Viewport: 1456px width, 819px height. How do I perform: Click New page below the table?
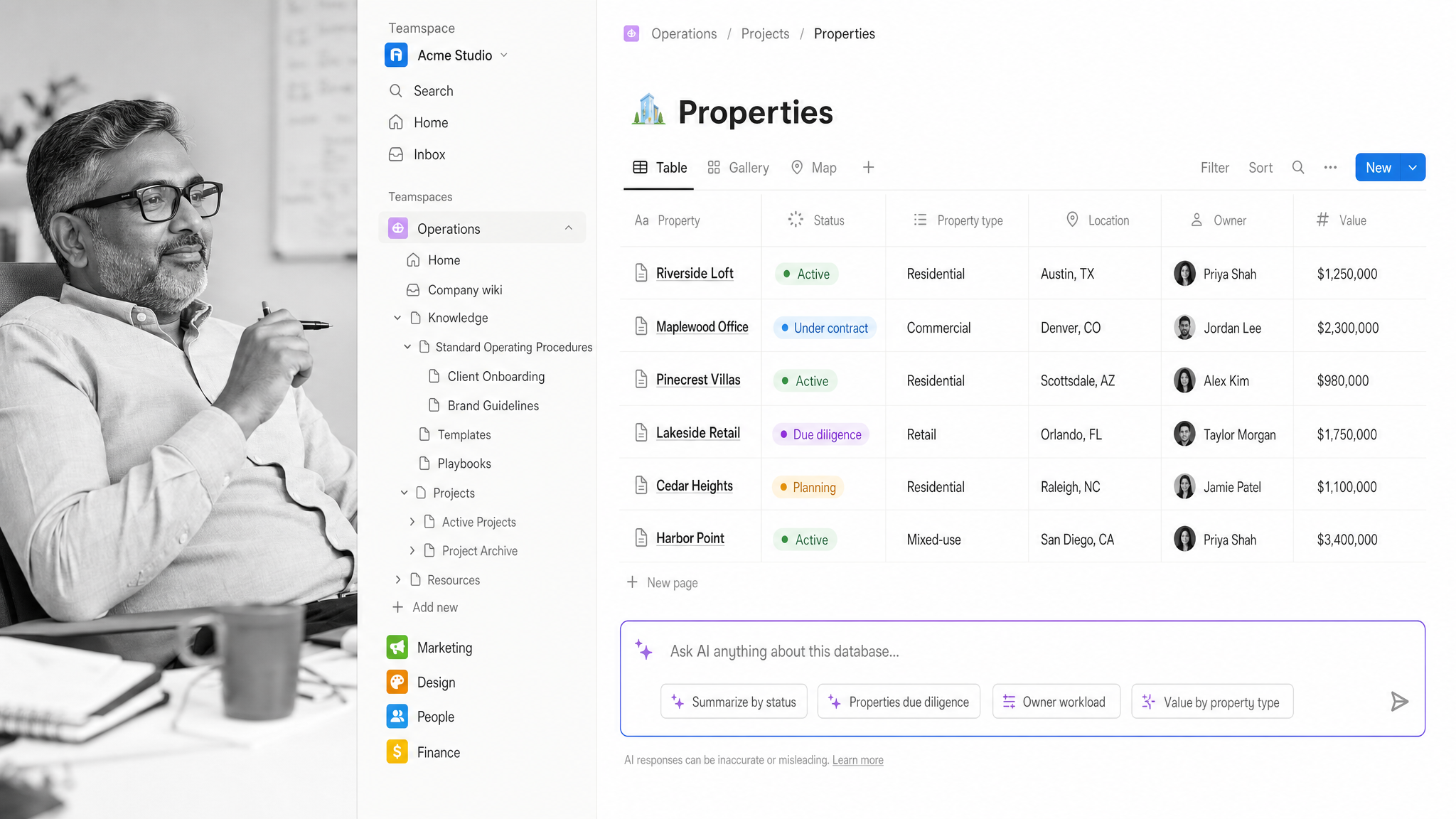[x=663, y=582]
